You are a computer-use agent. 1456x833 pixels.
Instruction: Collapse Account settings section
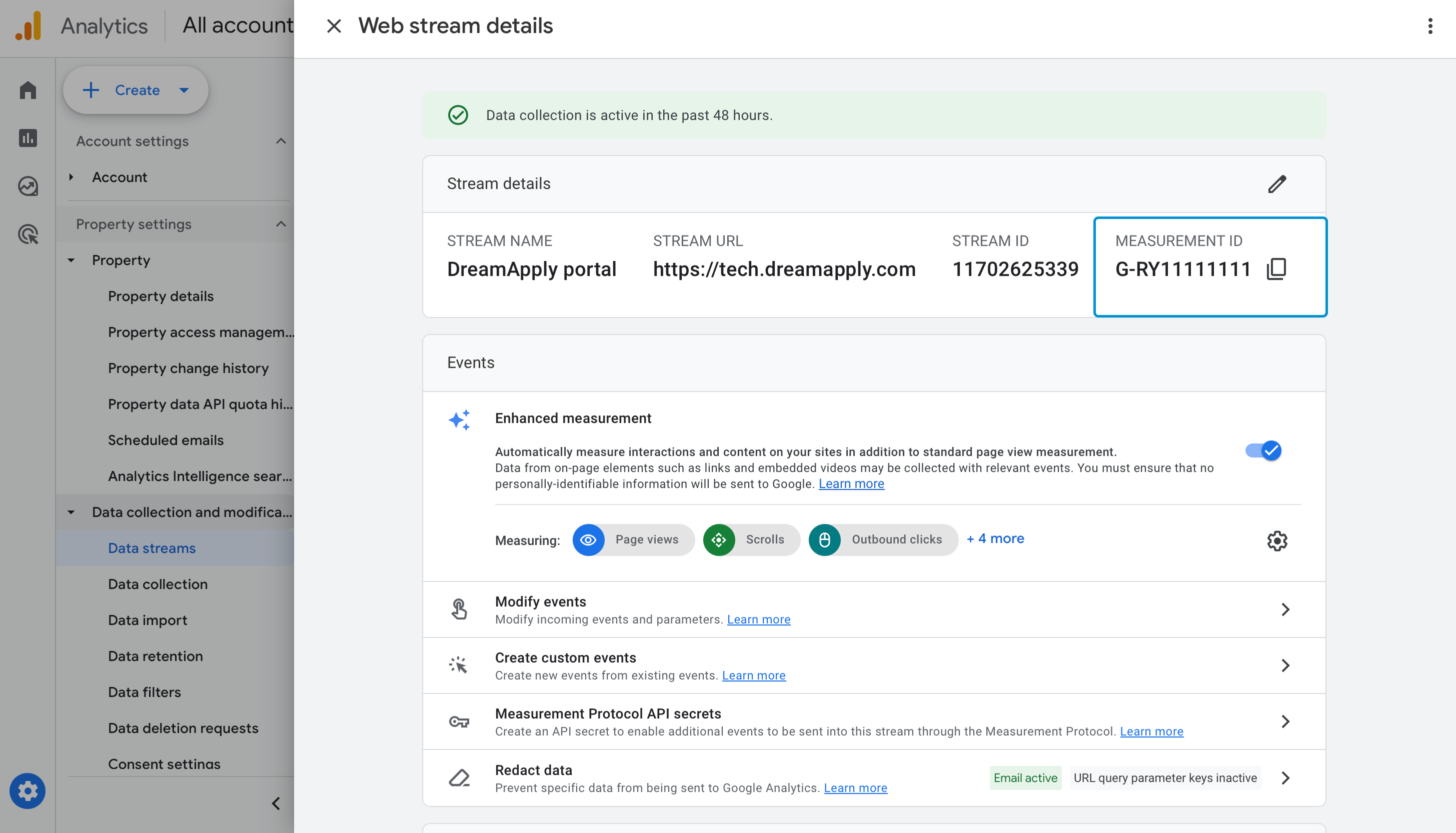281,141
